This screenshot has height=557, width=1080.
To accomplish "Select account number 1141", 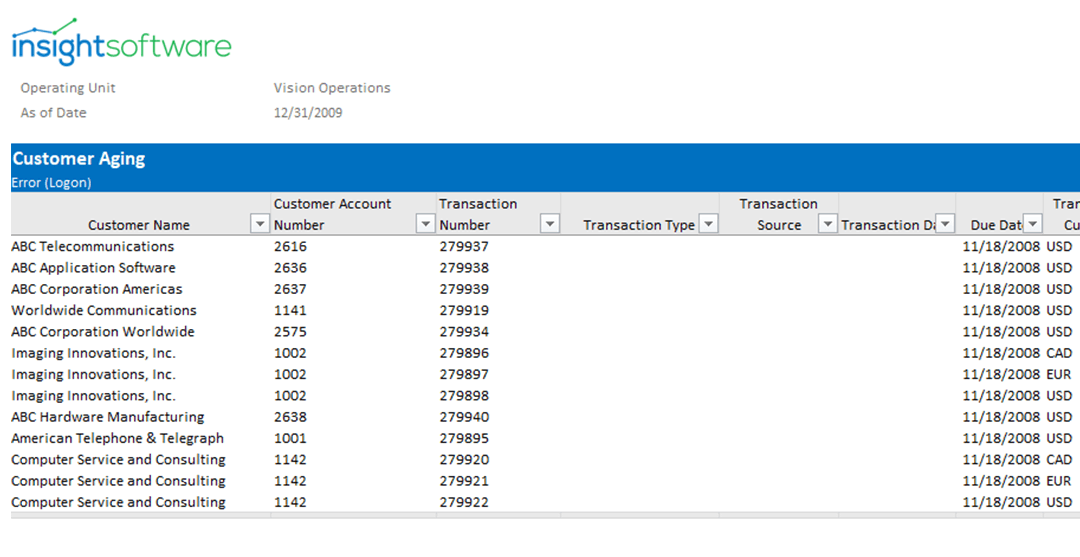I will coord(290,311).
